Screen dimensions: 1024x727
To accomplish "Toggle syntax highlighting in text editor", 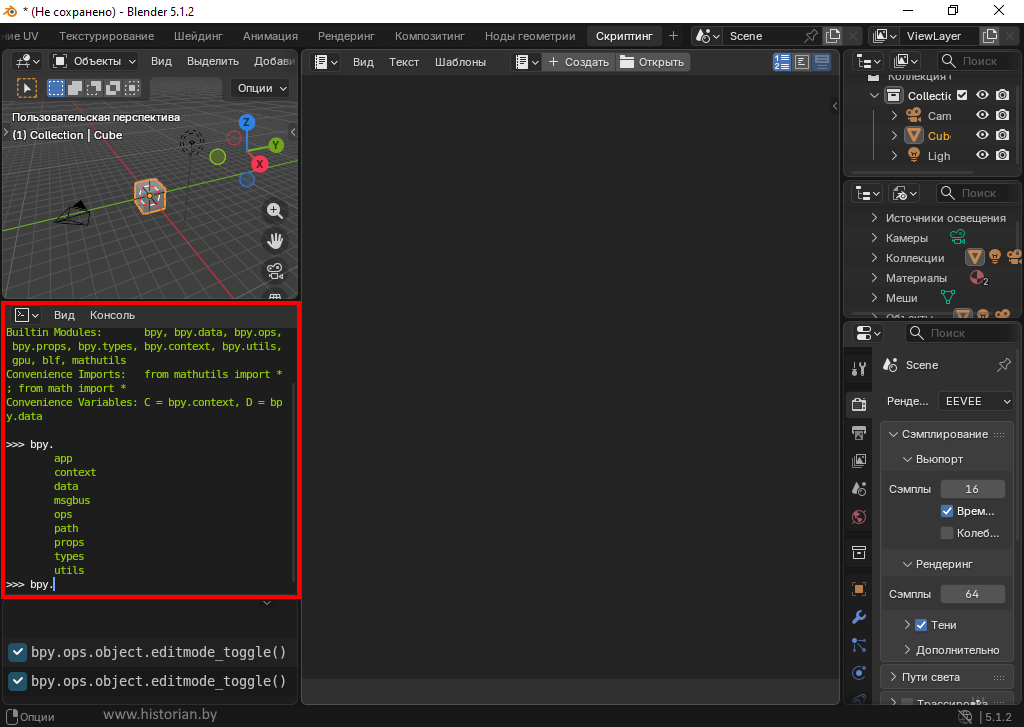I will click(822, 62).
